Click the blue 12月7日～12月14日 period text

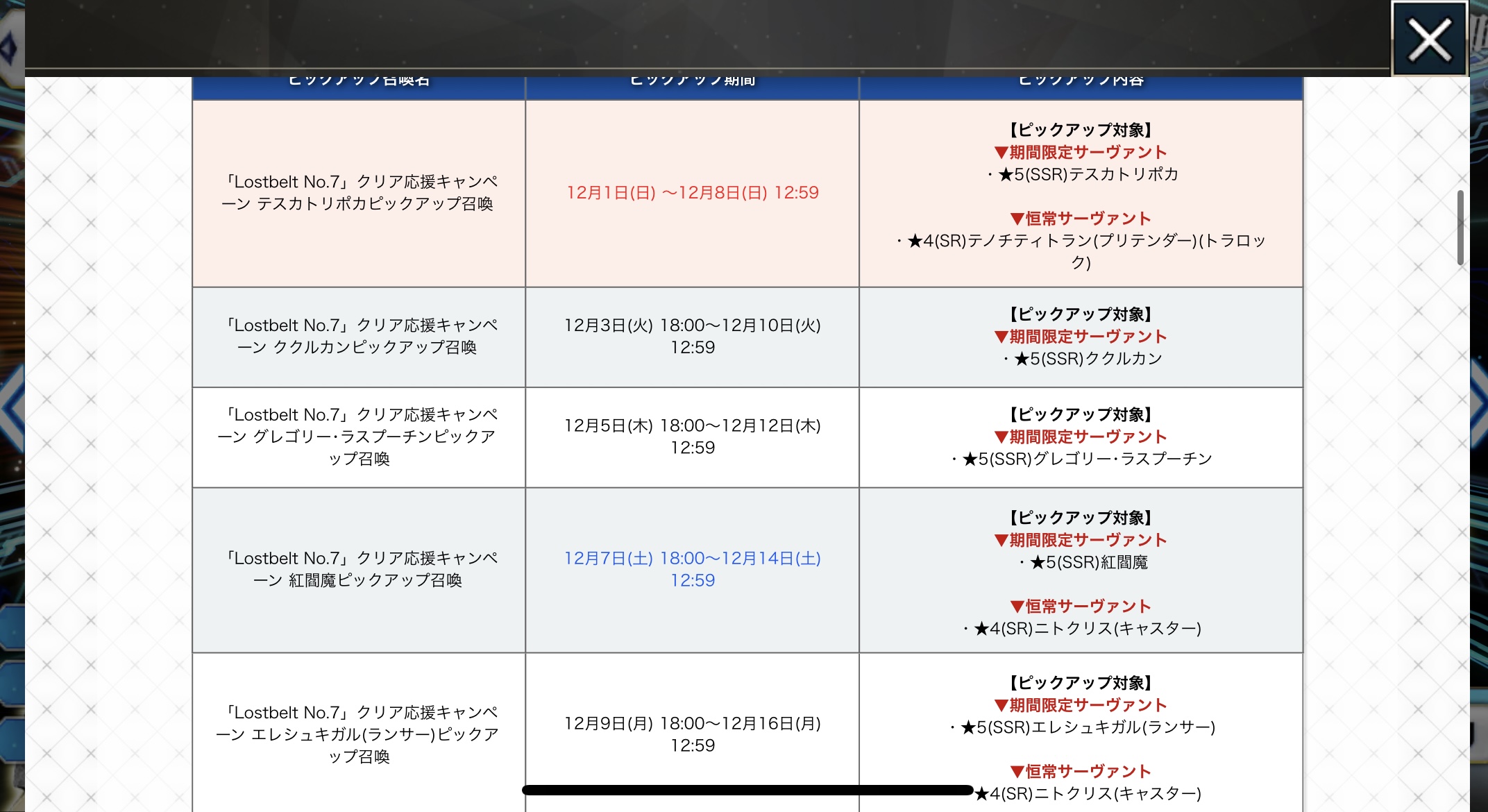click(x=692, y=569)
